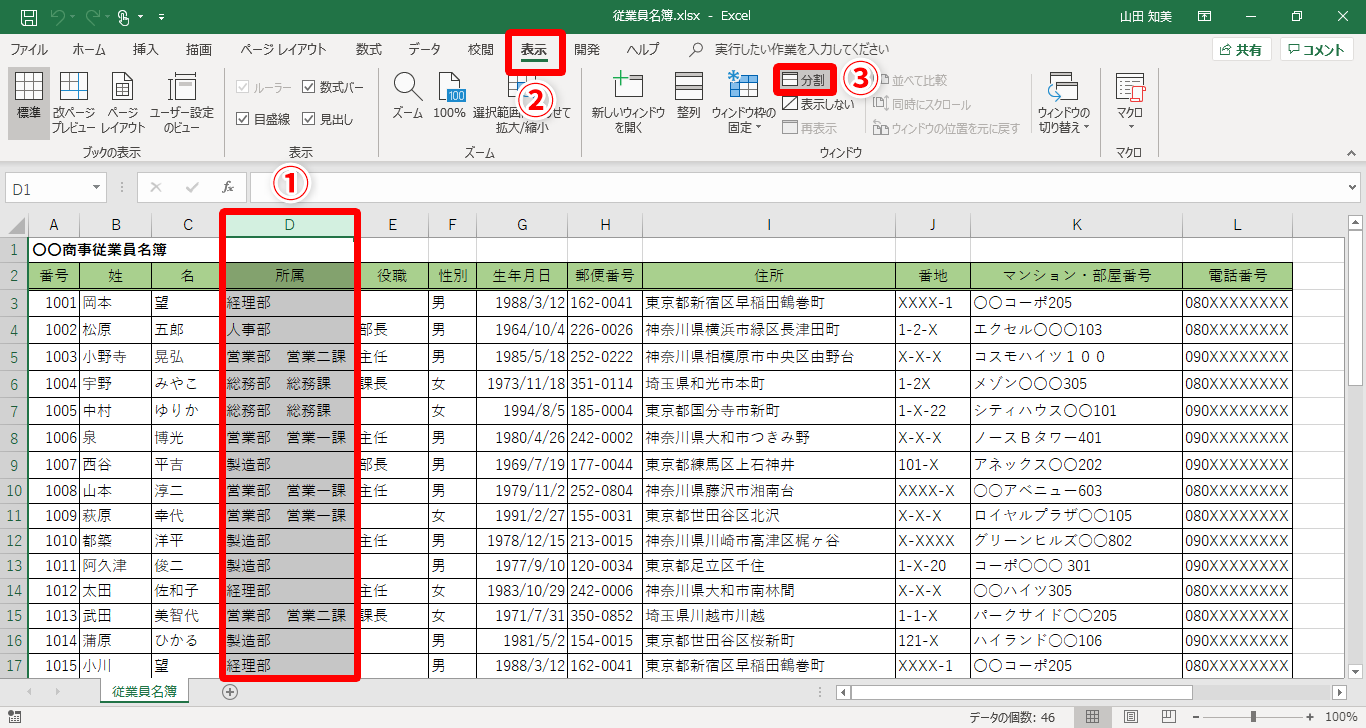Switch to the ホーム tab
This screenshot has width=1366, height=728.
[x=89, y=49]
